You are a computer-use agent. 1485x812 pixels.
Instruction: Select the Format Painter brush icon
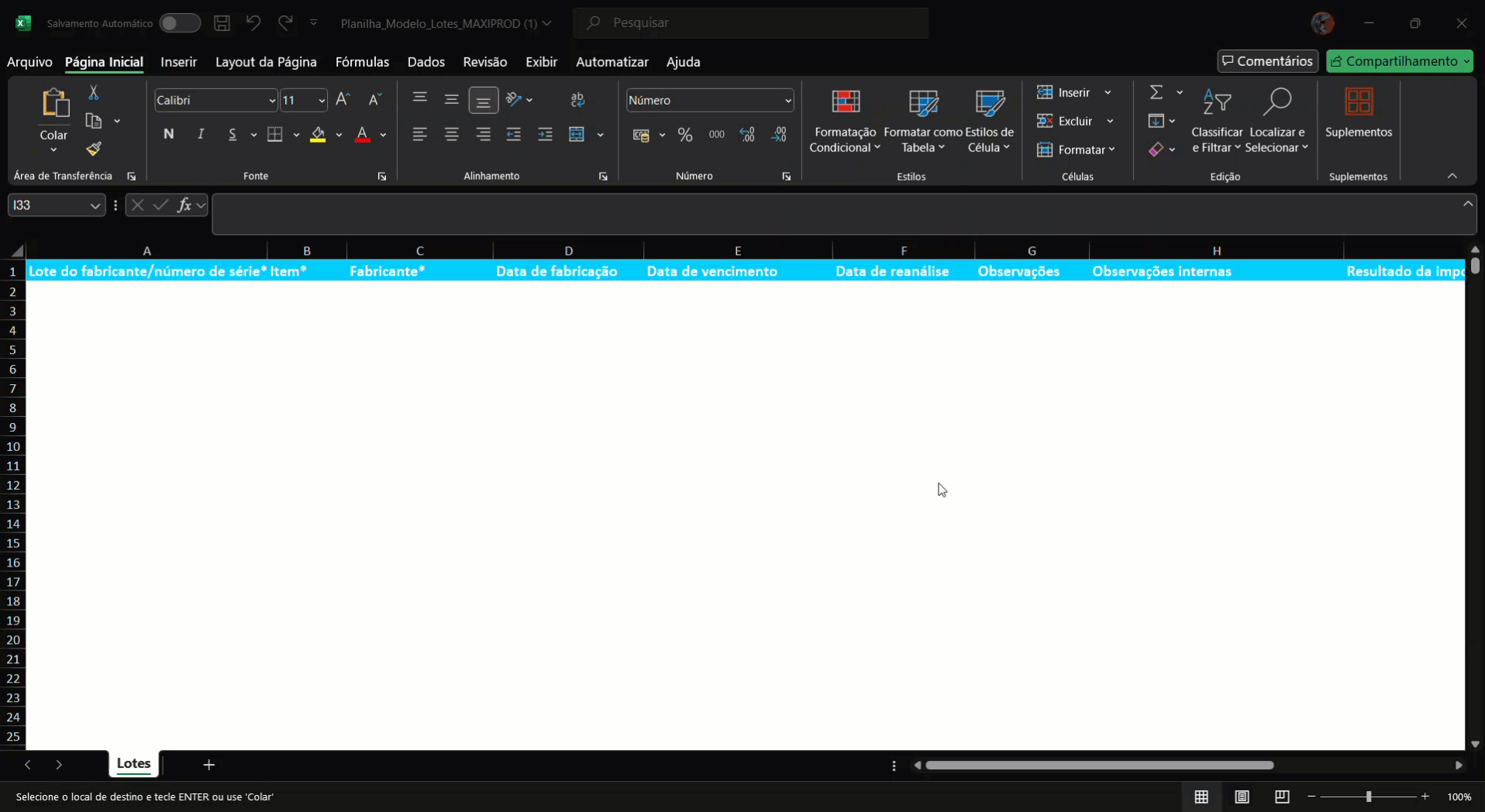[94, 149]
